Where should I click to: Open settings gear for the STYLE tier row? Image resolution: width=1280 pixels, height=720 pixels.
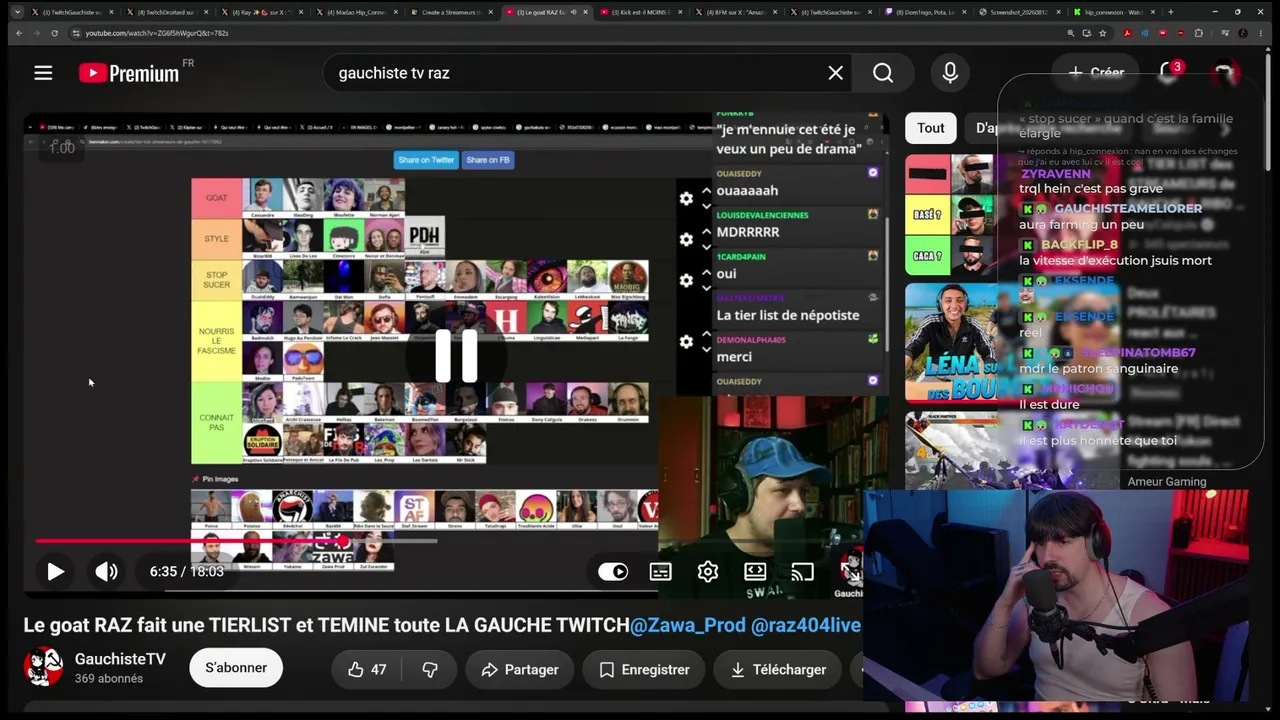(686, 240)
